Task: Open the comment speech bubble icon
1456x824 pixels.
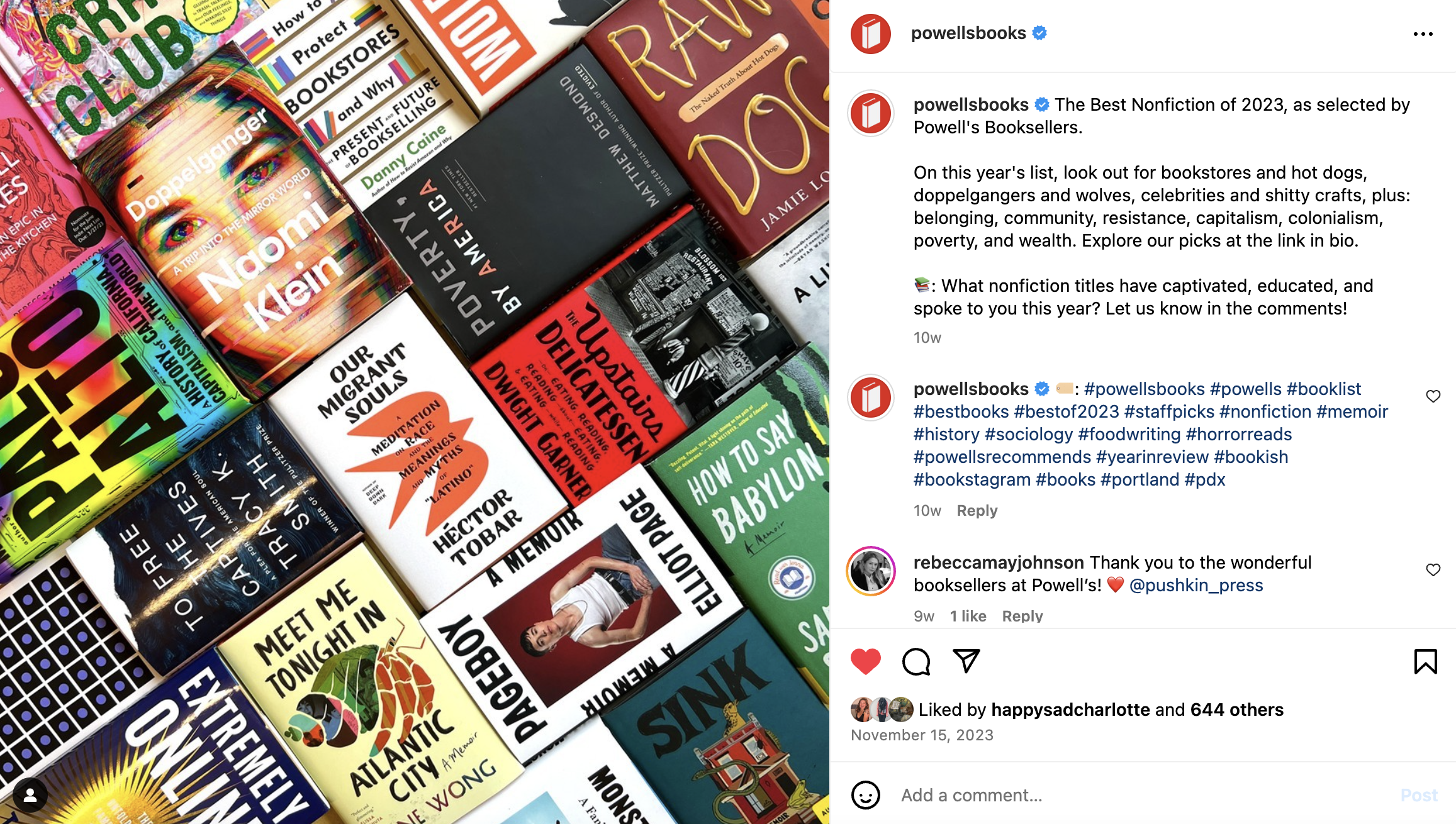Action: tap(916, 661)
